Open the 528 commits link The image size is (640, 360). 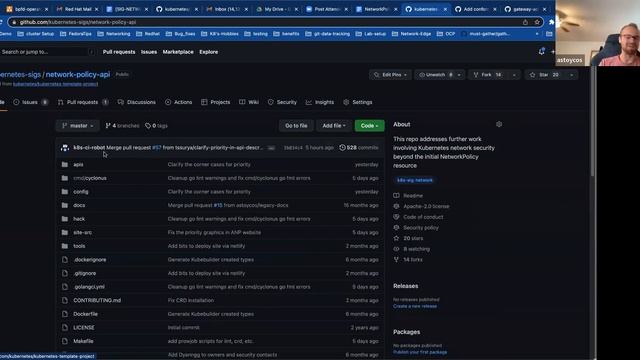click(x=359, y=148)
